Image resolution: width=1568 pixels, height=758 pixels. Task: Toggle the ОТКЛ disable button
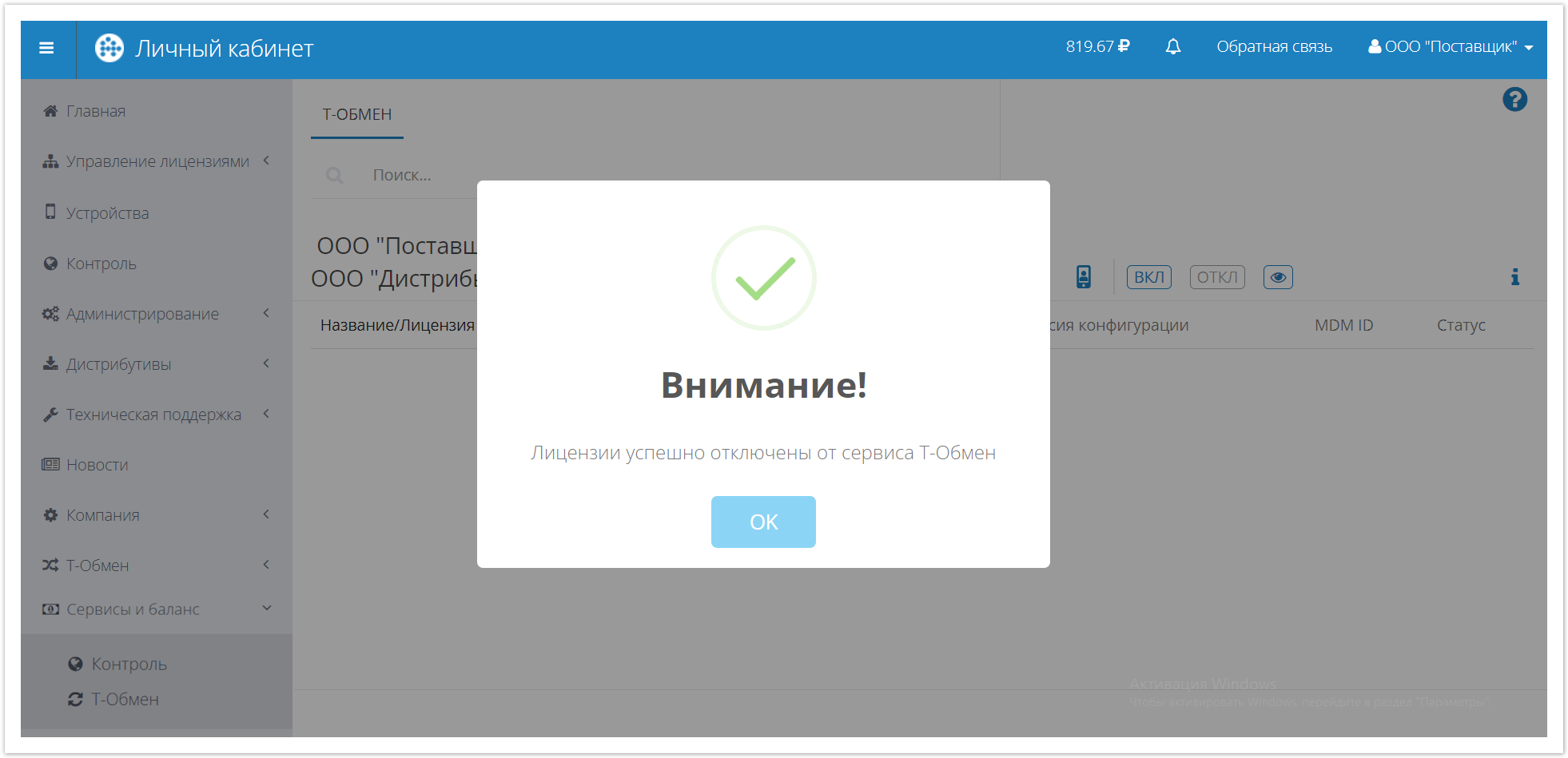point(1216,277)
